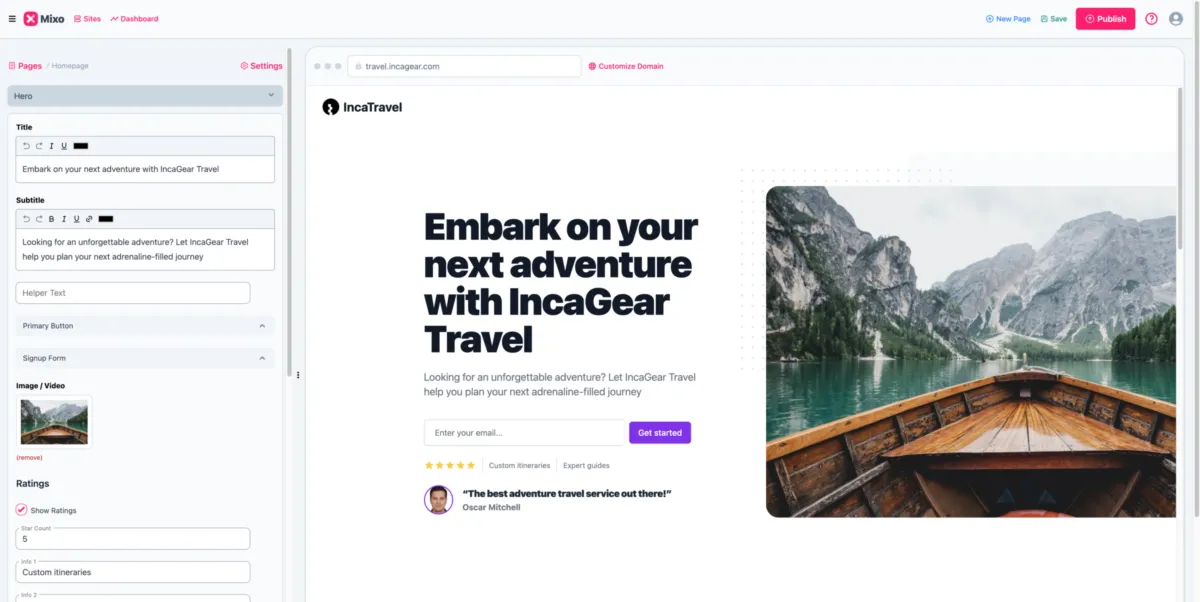Open the hamburger menu beside Mixo logo
This screenshot has height=602, width=1200.
point(12,19)
